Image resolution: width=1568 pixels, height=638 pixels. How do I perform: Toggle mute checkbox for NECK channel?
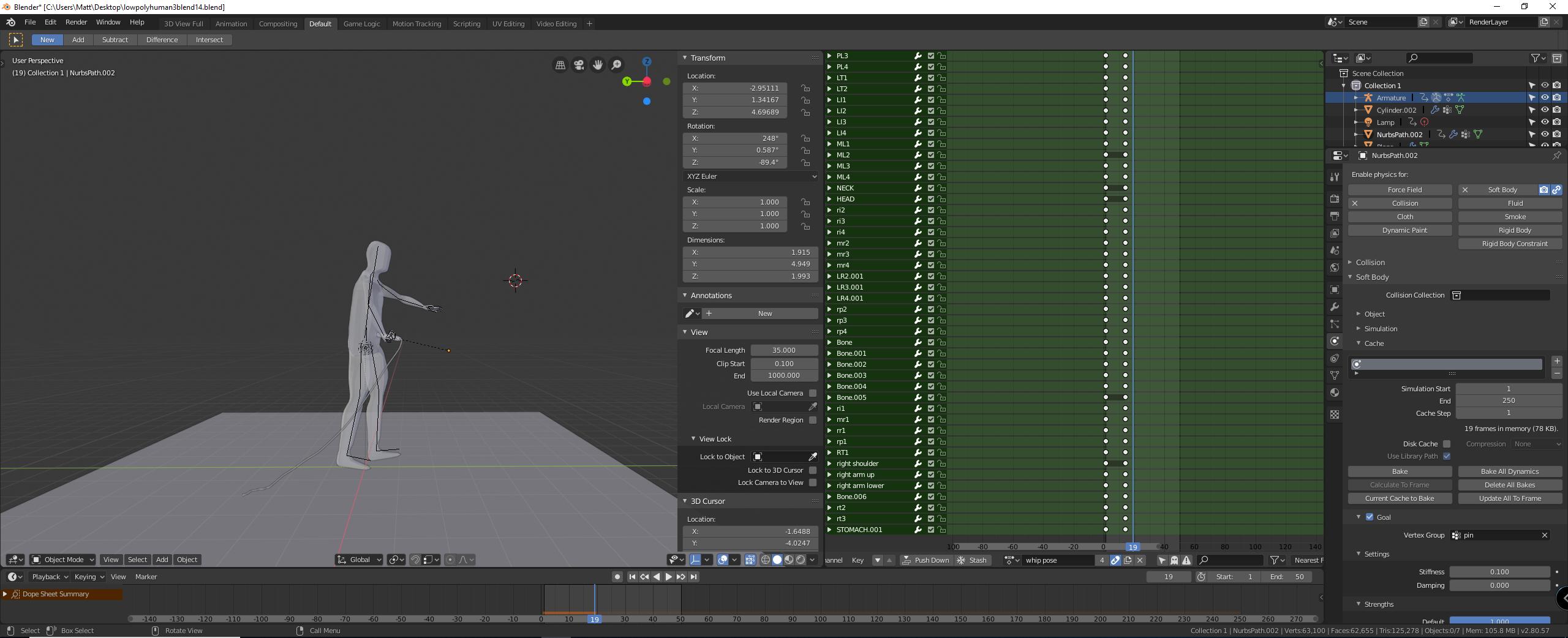(x=930, y=188)
